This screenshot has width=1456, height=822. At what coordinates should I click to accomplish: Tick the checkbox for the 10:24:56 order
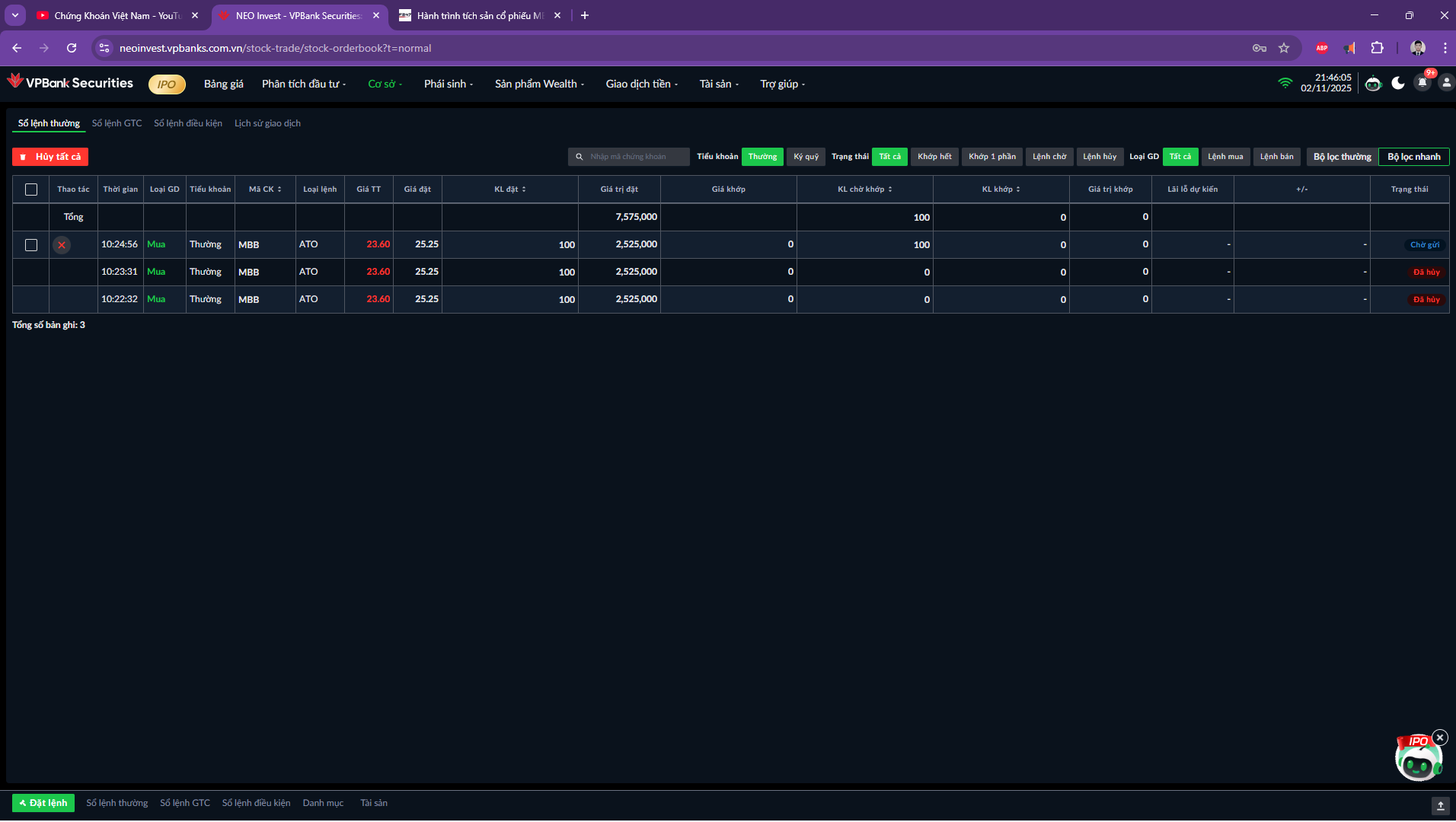pos(31,245)
